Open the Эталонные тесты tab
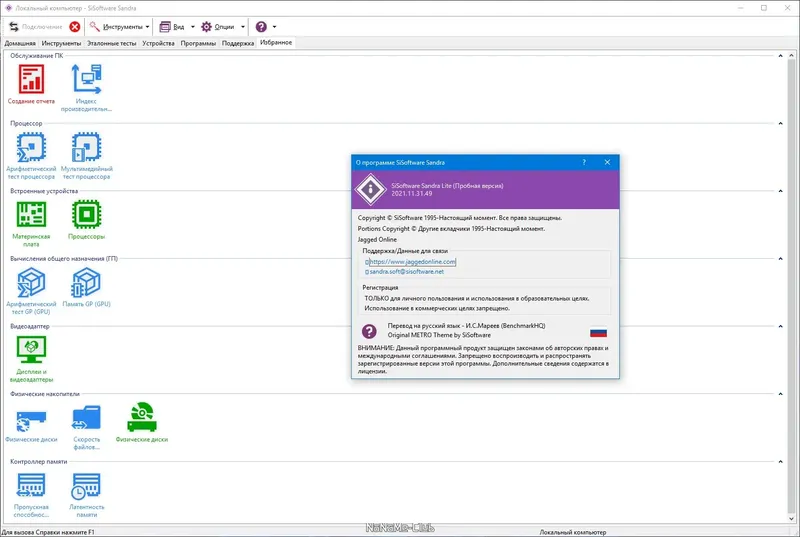The image size is (800, 537). pos(111,43)
